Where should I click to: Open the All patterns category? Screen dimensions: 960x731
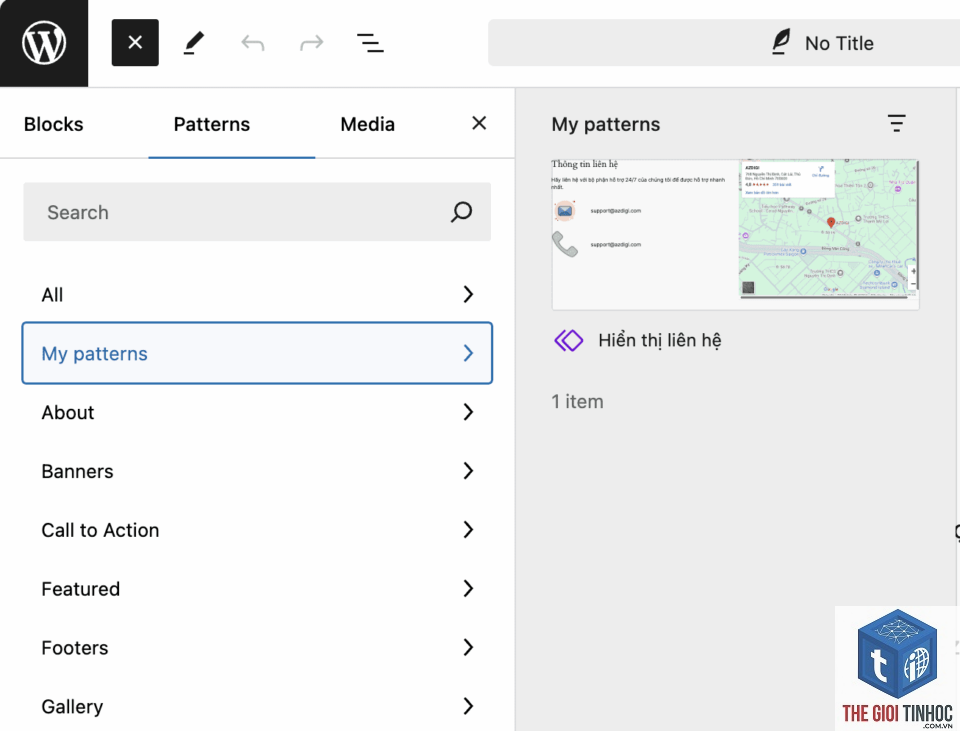257,294
